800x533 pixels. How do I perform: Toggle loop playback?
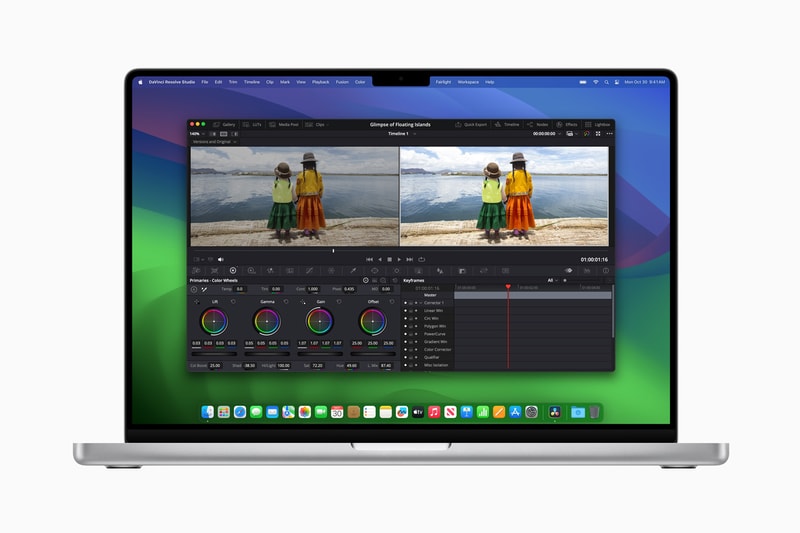(x=421, y=260)
